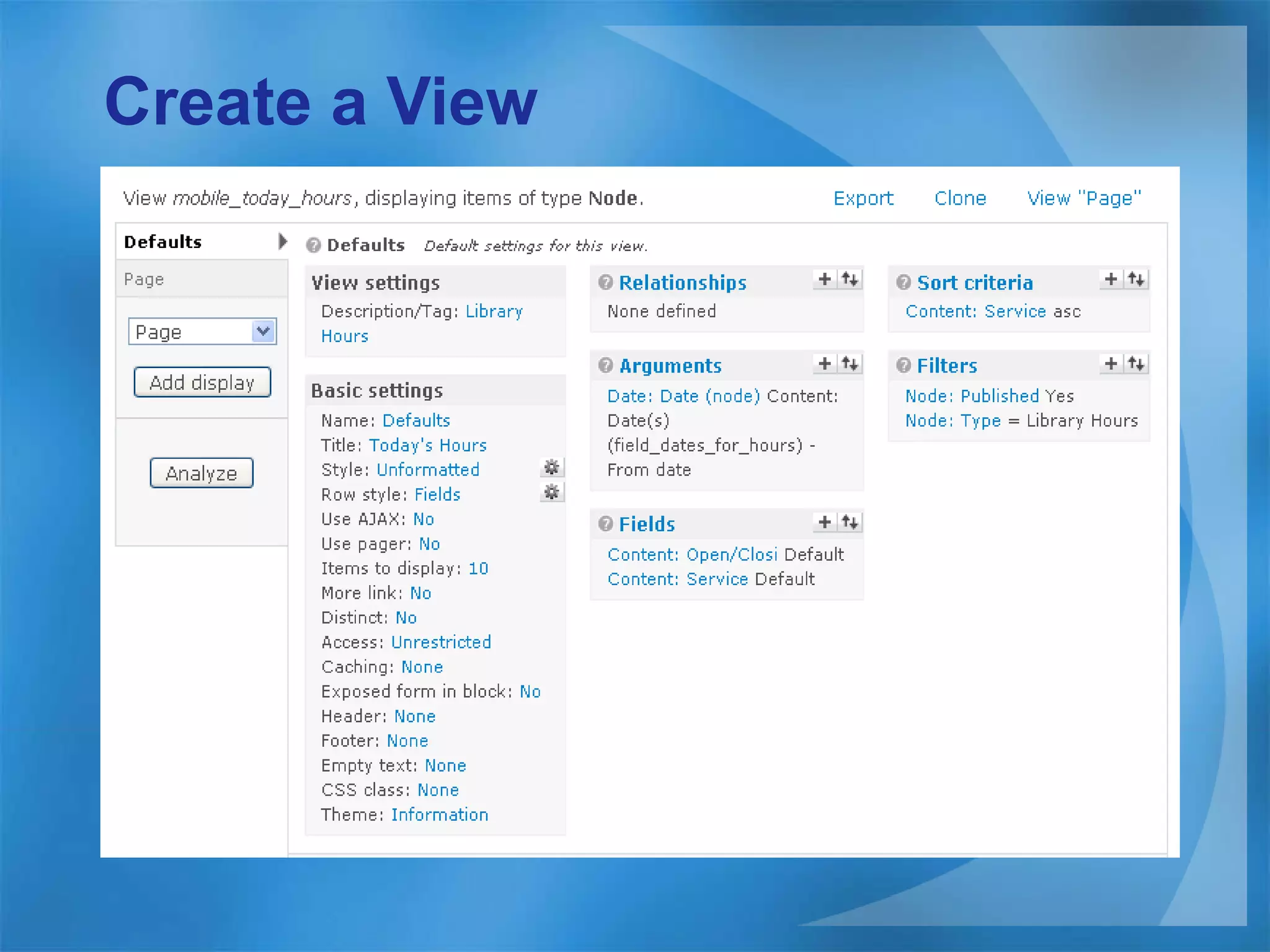1270x952 pixels.
Task: Open help icon beside Sort criteria
Action: (x=904, y=283)
